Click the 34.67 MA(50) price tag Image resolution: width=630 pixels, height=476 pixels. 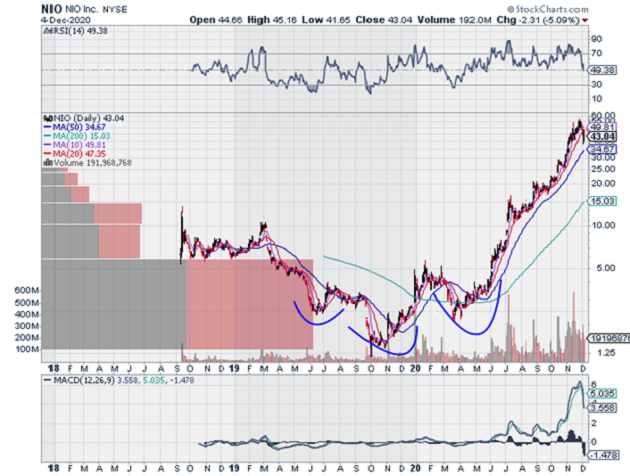pyautogui.click(x=602, y=149)
